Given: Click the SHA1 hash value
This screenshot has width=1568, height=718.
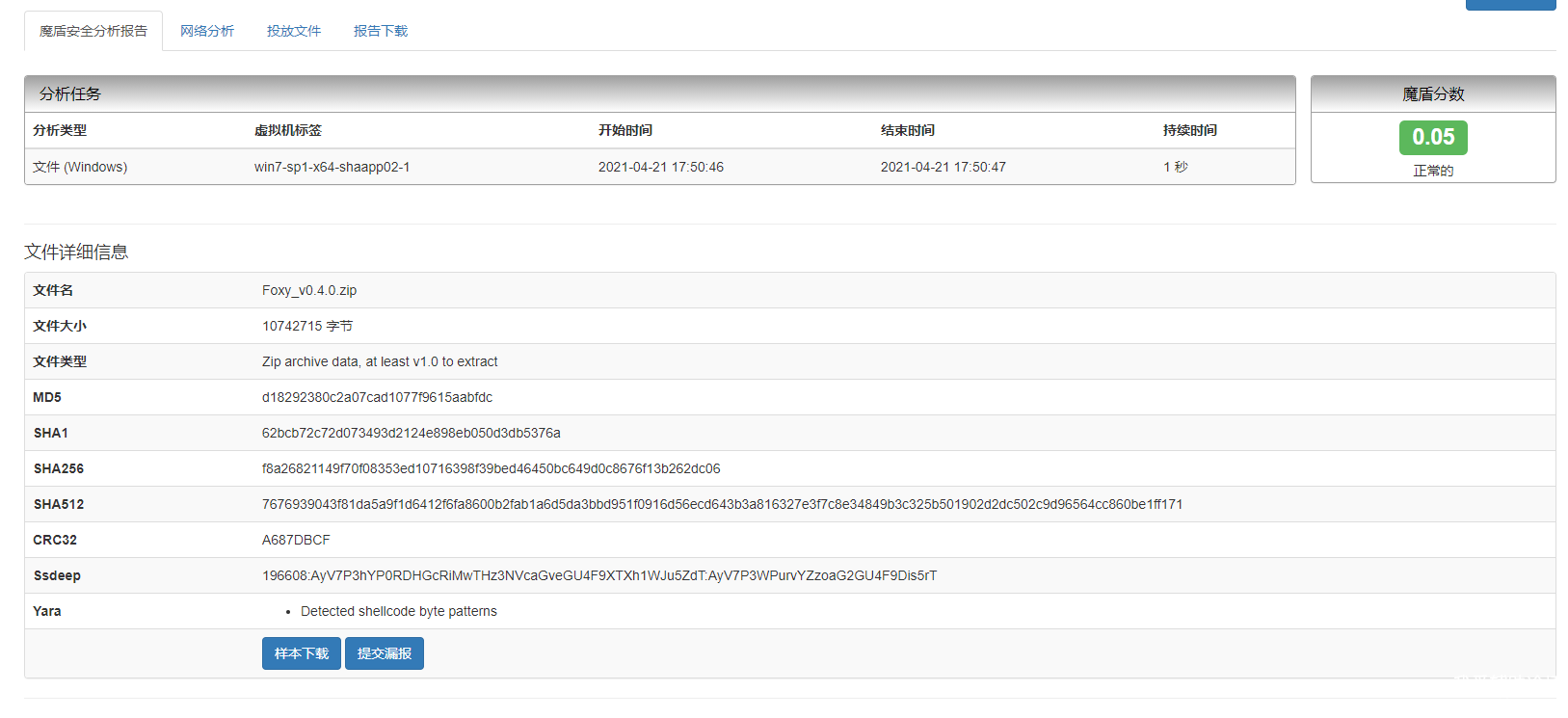Looking at the screenshot, I should tap(411, 433).
